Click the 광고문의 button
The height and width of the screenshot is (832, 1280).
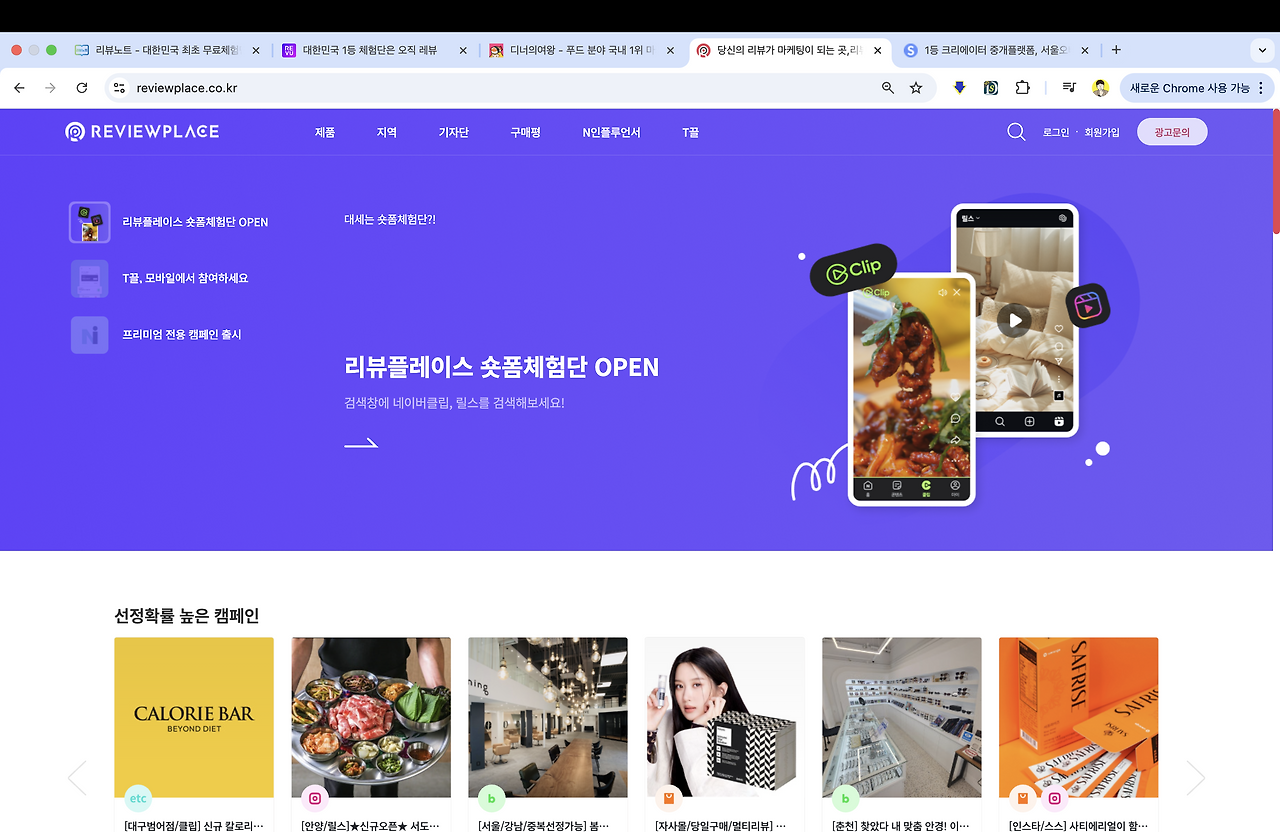point(1171,131)
